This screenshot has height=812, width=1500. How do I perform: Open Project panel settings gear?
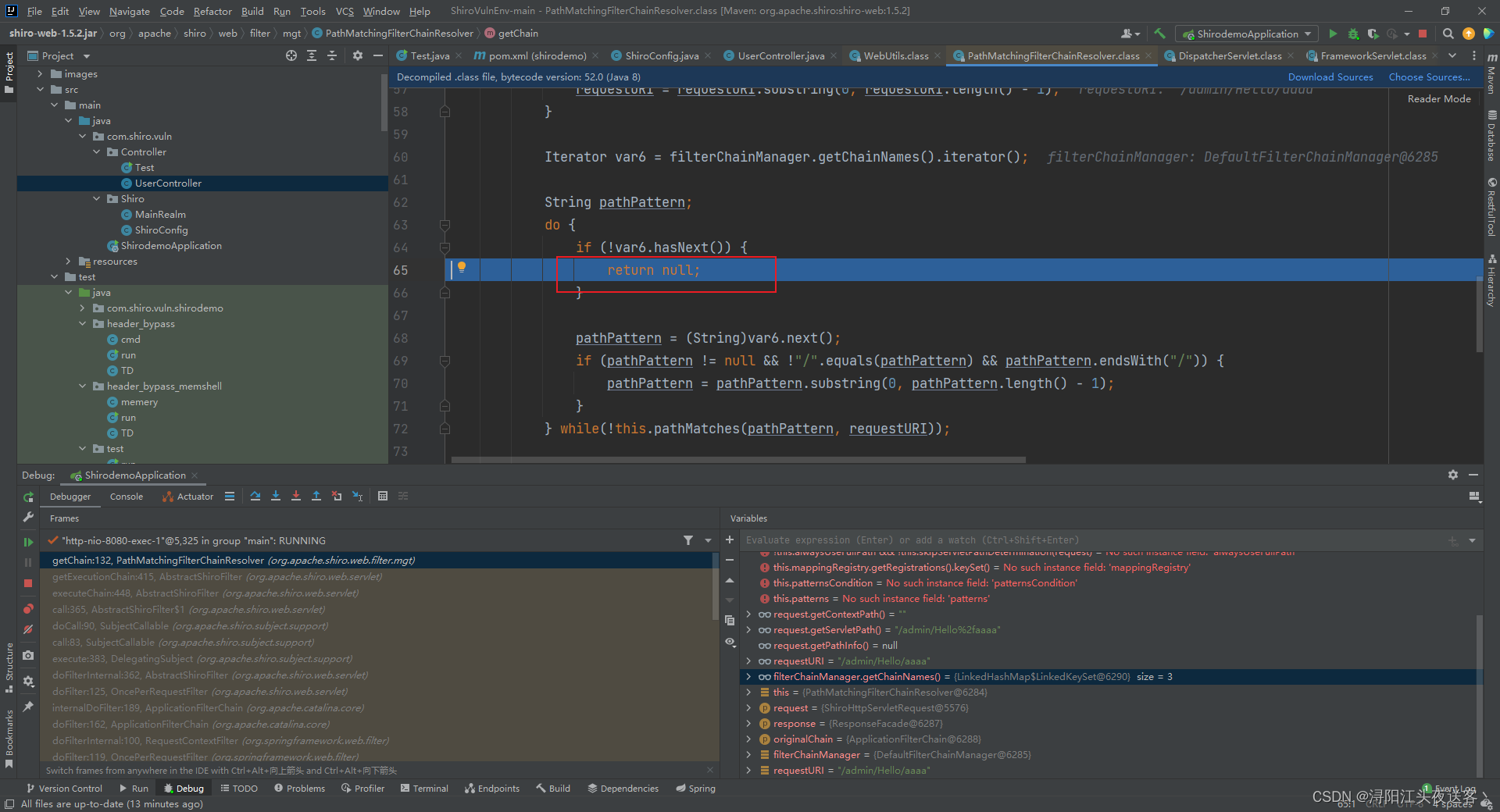[358, 55]
